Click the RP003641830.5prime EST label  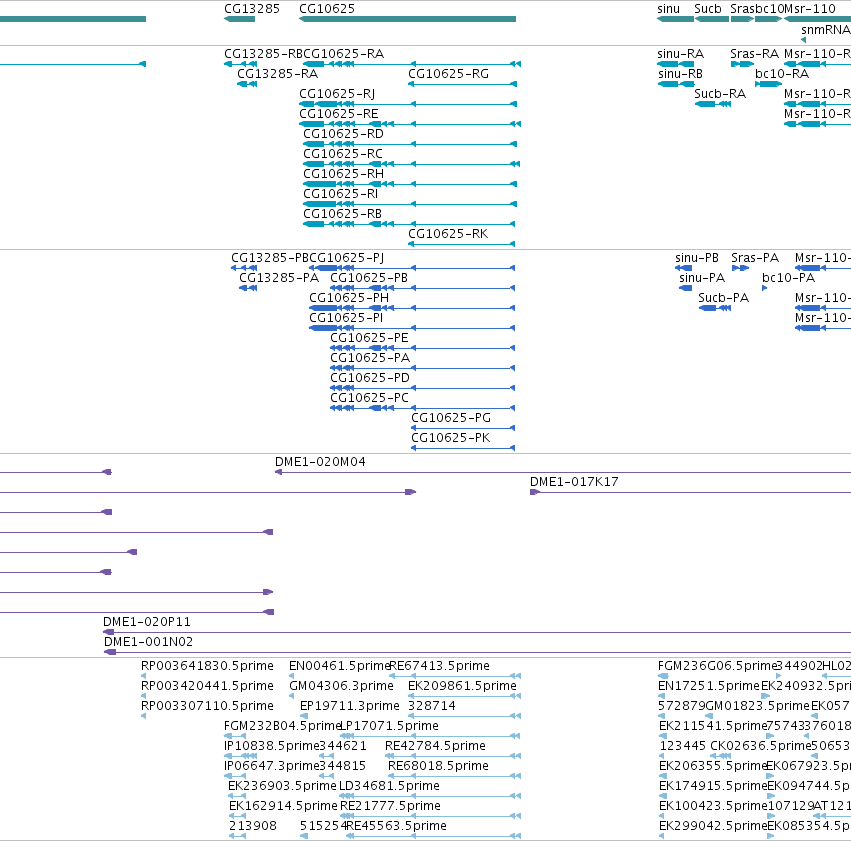(207, 666)
